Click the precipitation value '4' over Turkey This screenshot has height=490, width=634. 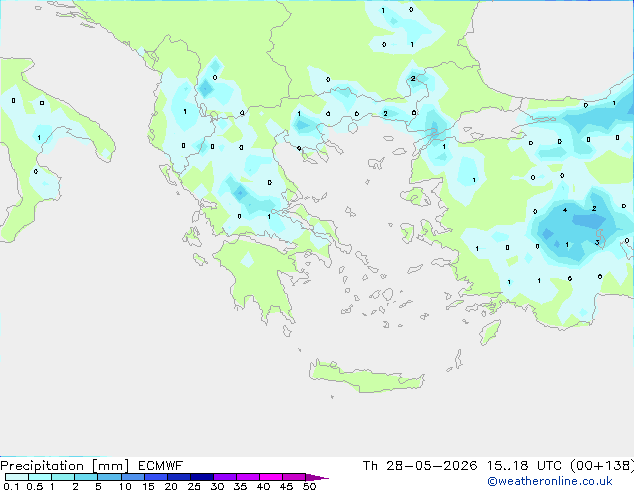click(x=565, y=210)
